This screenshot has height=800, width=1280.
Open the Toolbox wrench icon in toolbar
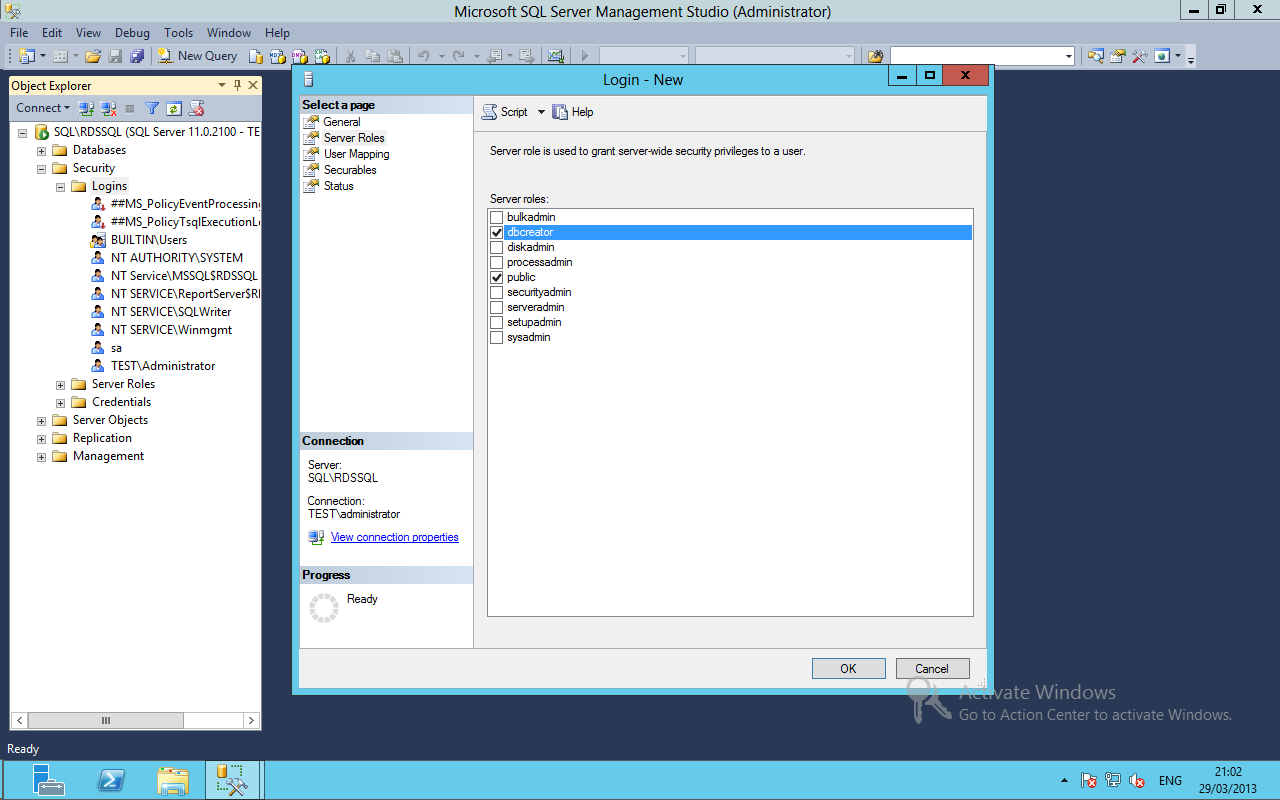tap(1140, 56)
